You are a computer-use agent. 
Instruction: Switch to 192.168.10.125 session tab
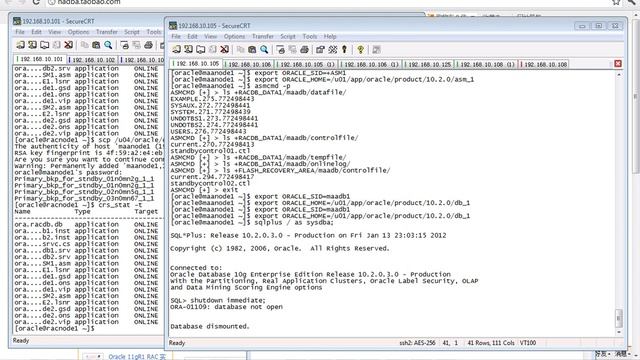[x=429, y=64]
